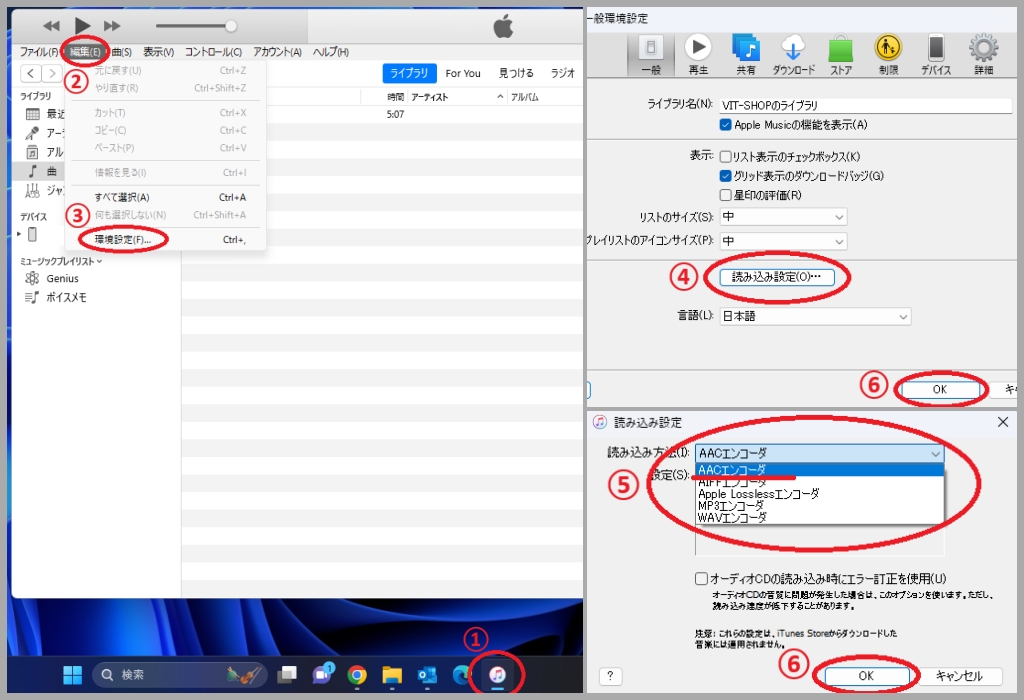Click the play button in iTunes
The image size is (1024, 700).
point(82,25)
